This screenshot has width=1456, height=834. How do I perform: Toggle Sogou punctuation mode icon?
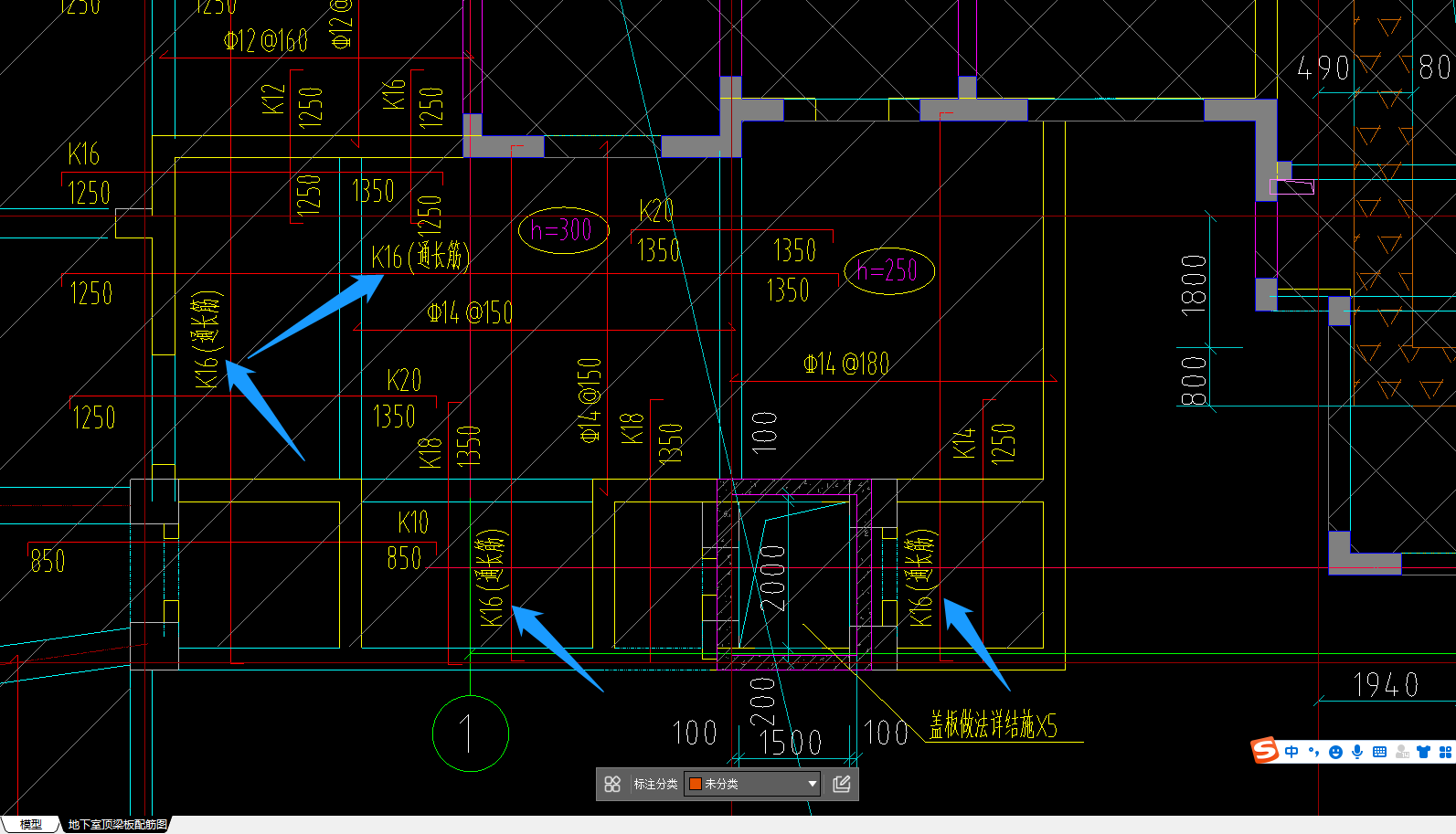(x=1313, y=752)
